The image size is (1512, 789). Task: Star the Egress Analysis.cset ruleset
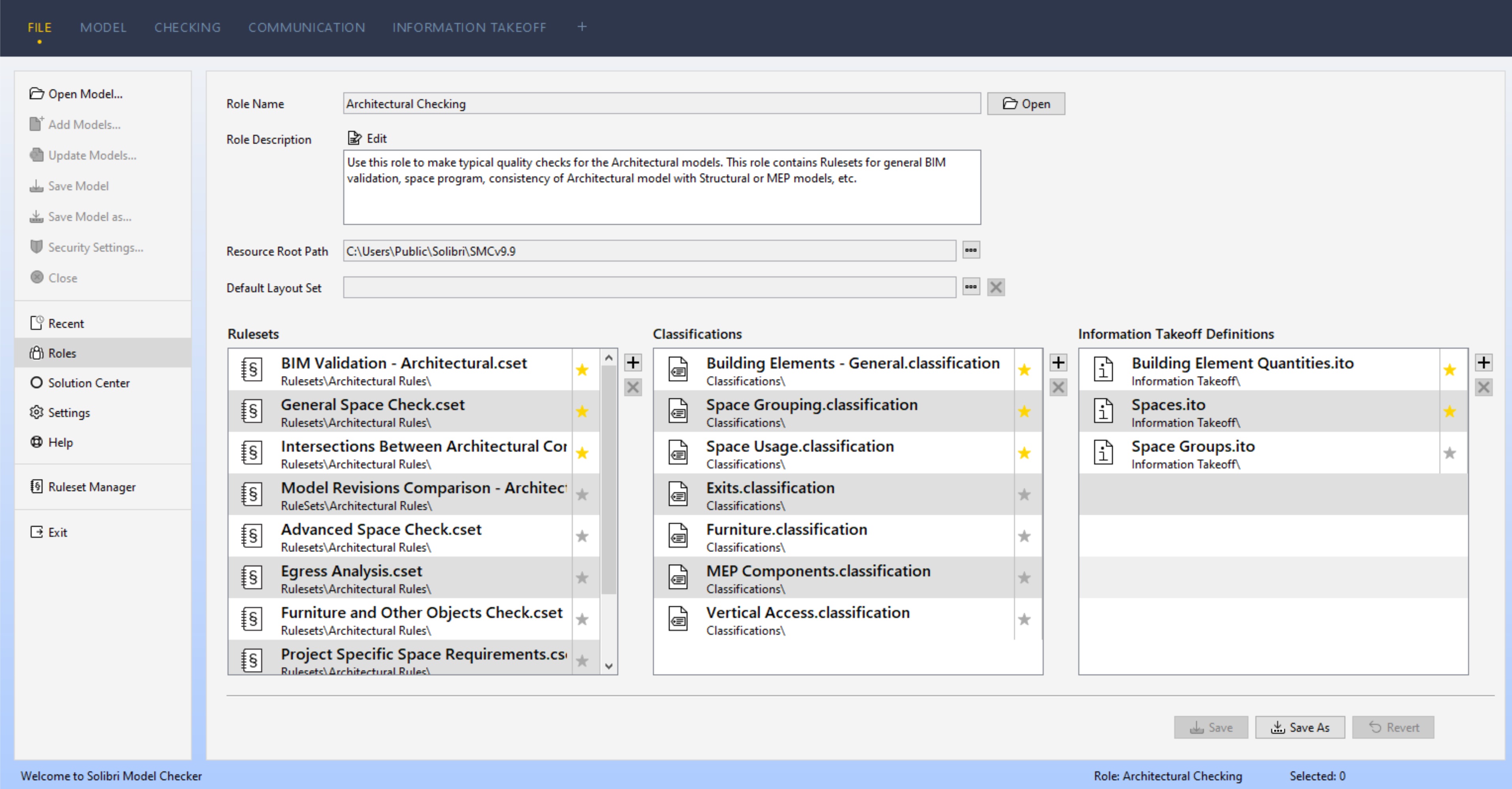pyautogui.click(x=582, y=578)
